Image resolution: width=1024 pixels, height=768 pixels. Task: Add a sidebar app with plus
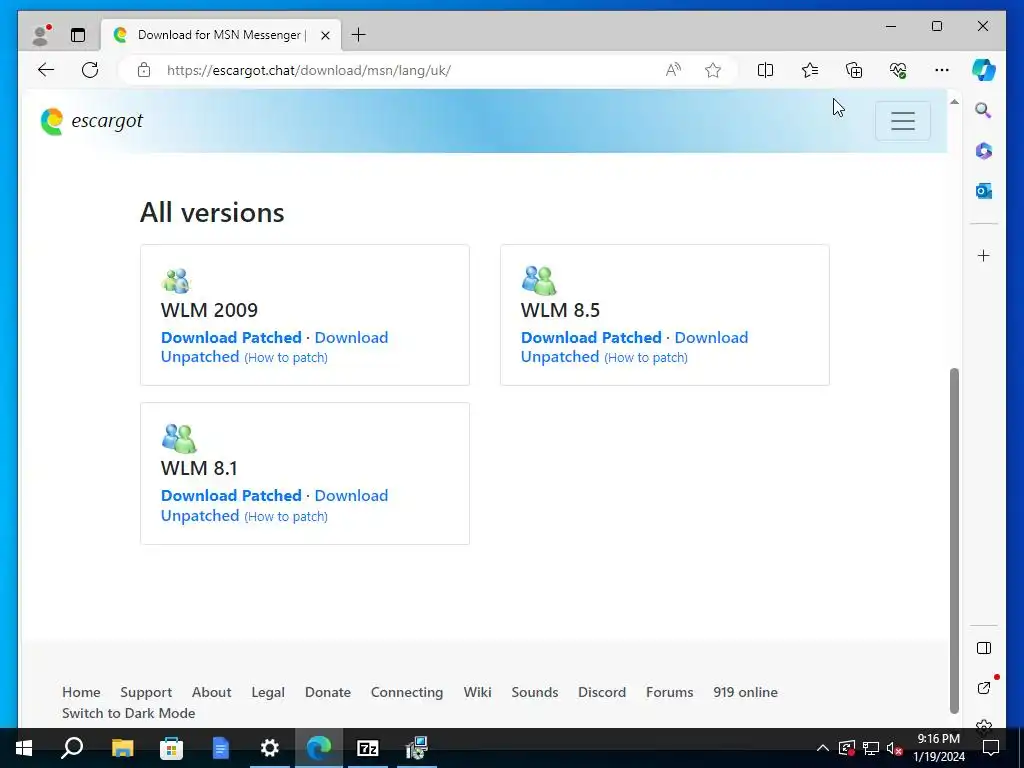(x=984, y=255)
